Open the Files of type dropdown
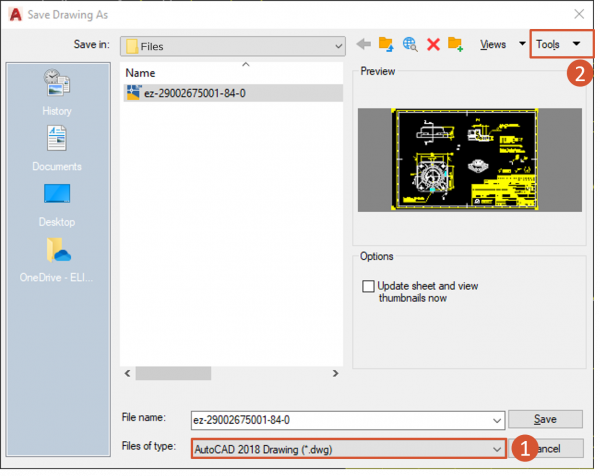Viewport: 600px width, 476px height. 349,449
